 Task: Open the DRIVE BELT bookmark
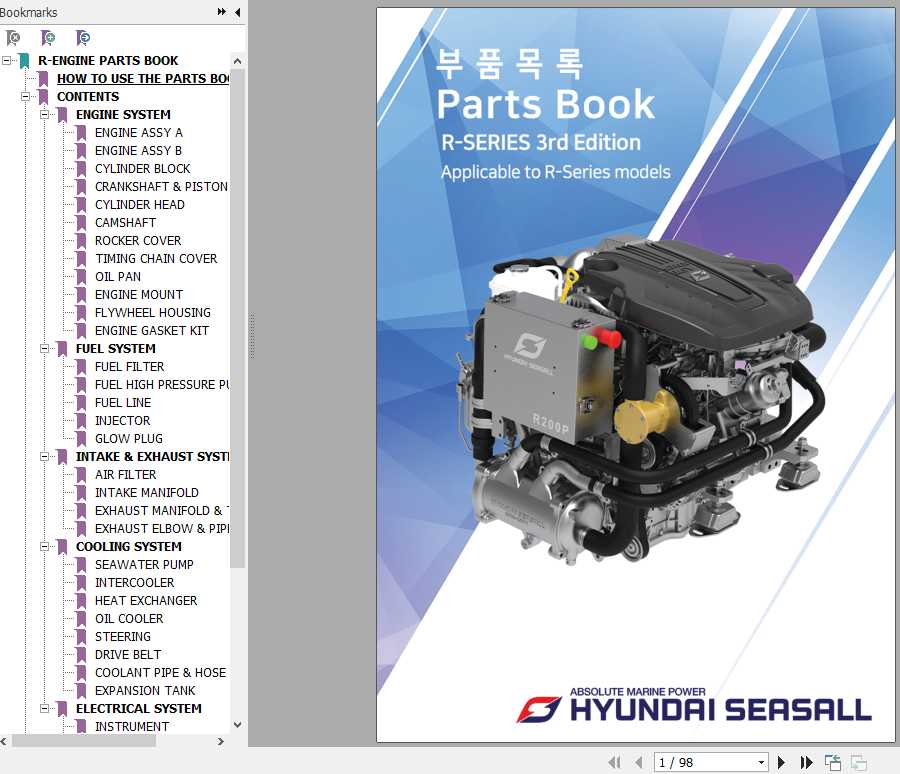128,655
